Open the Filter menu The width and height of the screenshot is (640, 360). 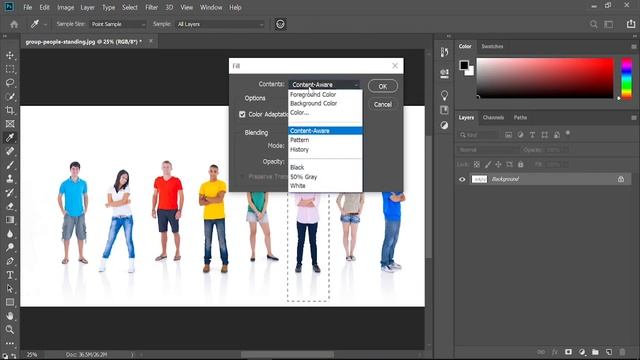point(151,7)
